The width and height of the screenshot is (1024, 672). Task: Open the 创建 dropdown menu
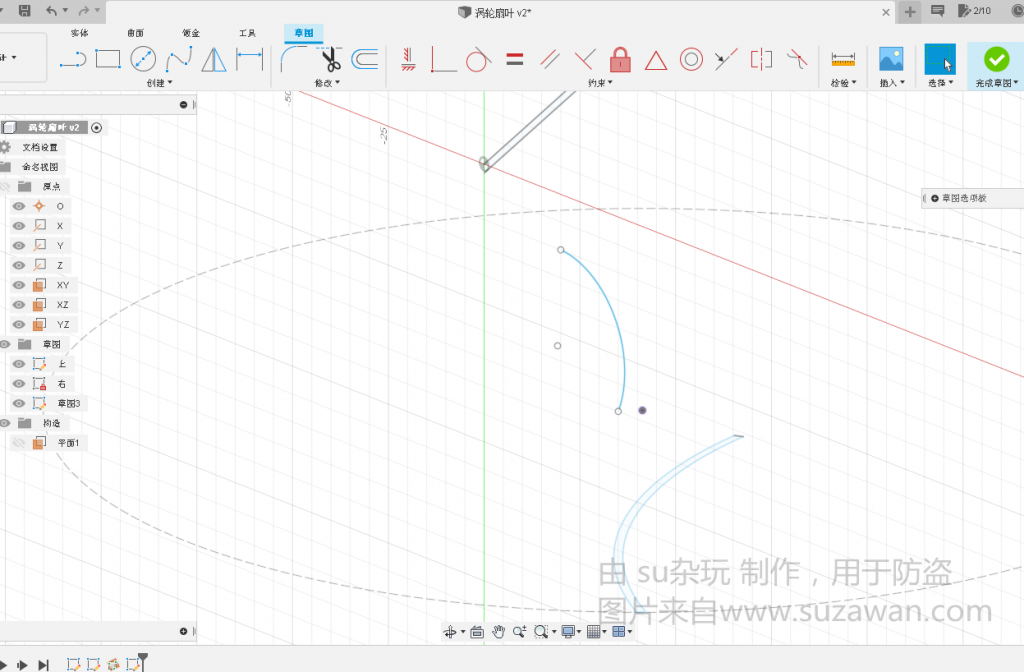coord(159,83)
